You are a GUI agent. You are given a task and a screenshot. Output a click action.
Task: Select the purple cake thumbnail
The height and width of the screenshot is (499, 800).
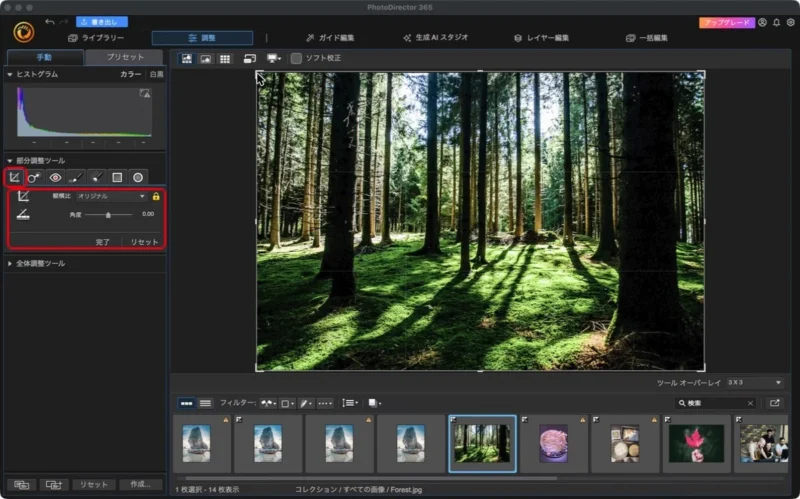[554, 443]
